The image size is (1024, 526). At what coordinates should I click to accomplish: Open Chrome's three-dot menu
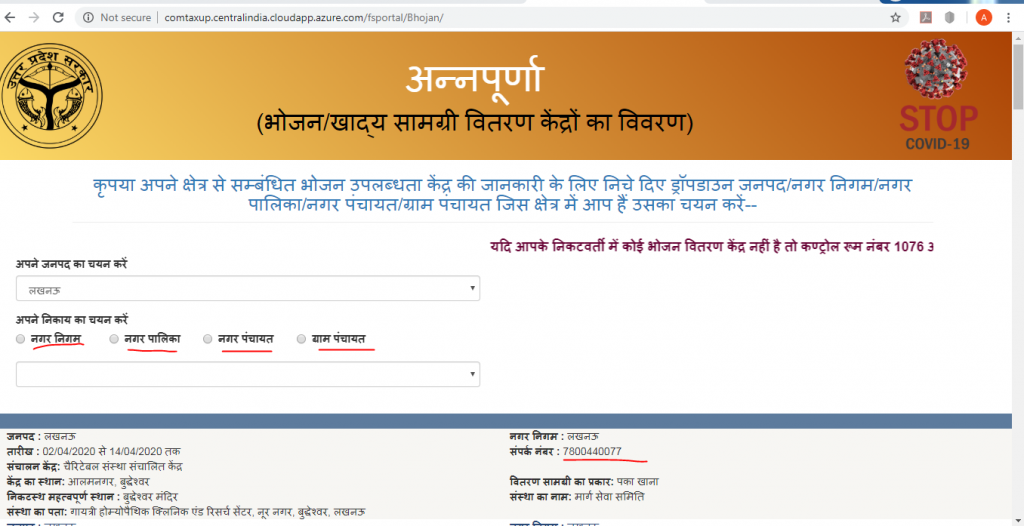1010,18
